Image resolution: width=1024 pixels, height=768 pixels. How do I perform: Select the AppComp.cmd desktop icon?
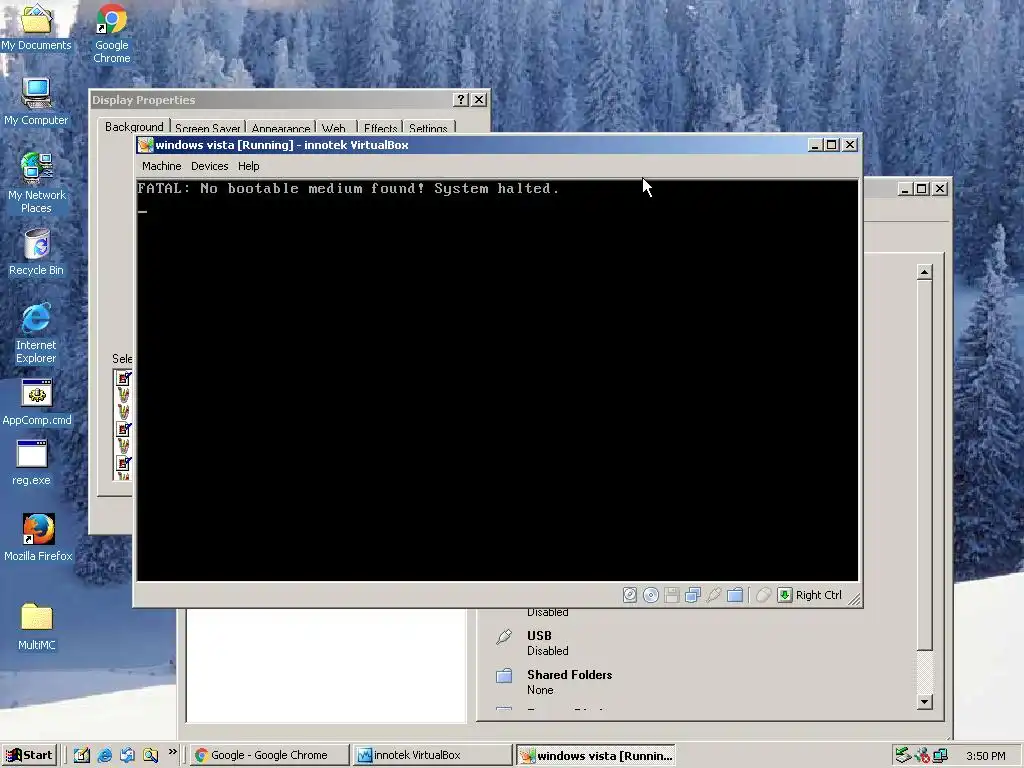pyautogui.click(x=37, y=402)
